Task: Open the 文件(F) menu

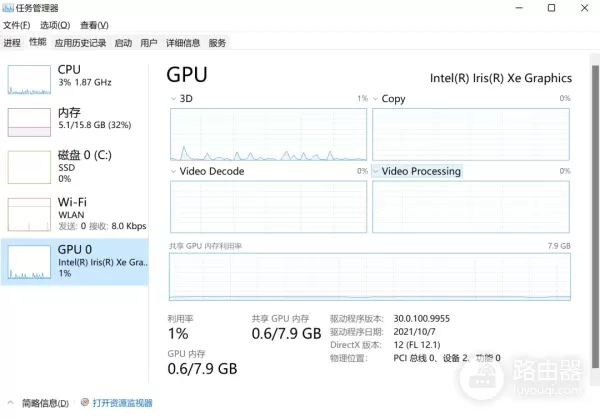Action: 17,25
